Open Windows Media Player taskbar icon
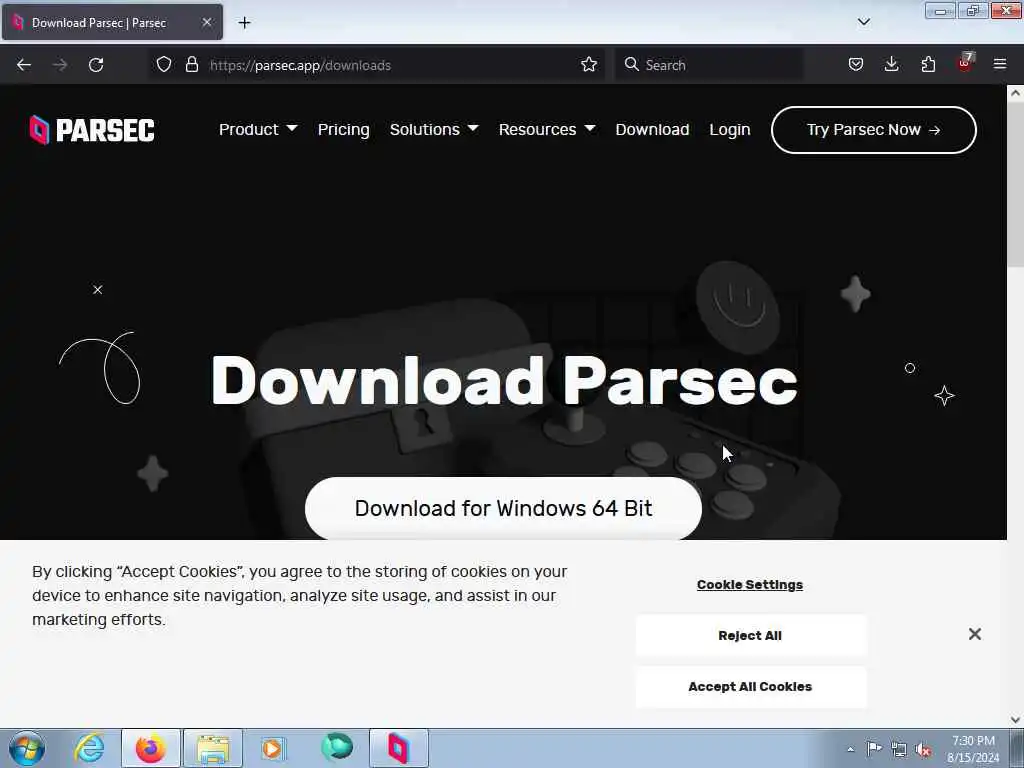The width and height of the screenshot is (1024, 768). pyautogui.click(x=273, y=748)
